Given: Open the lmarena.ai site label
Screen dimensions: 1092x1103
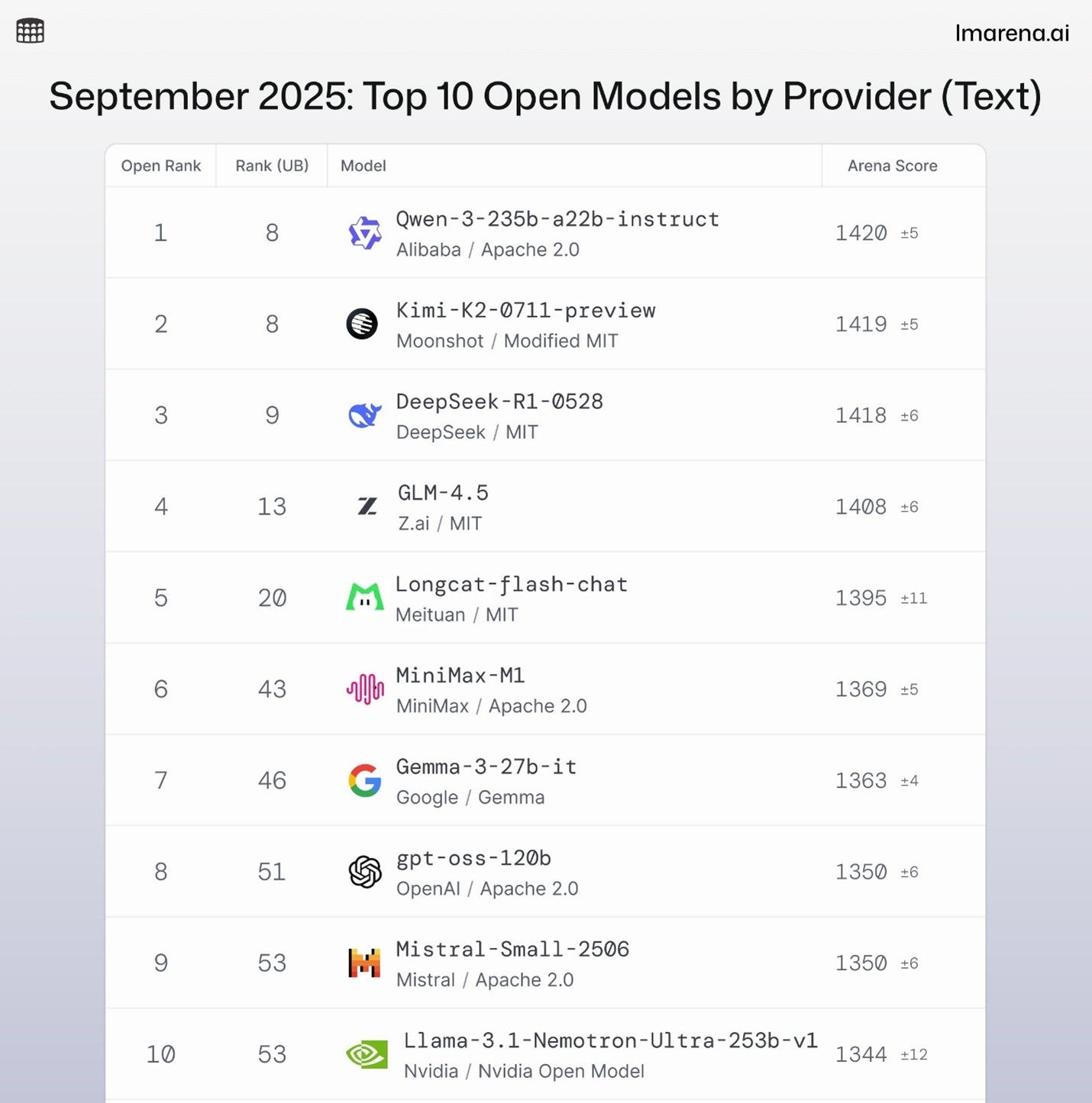Looking at the screenshot, I should coord(1012,33).
